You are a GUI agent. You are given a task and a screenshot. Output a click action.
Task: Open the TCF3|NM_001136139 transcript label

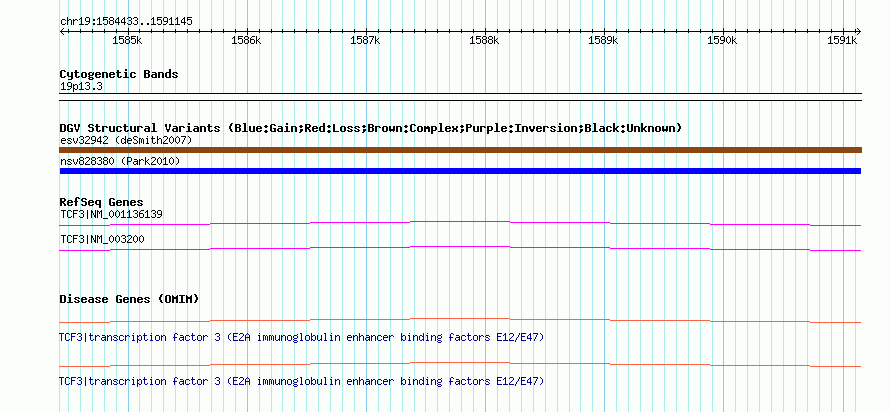pyautogui.click(x=111, y=215)
